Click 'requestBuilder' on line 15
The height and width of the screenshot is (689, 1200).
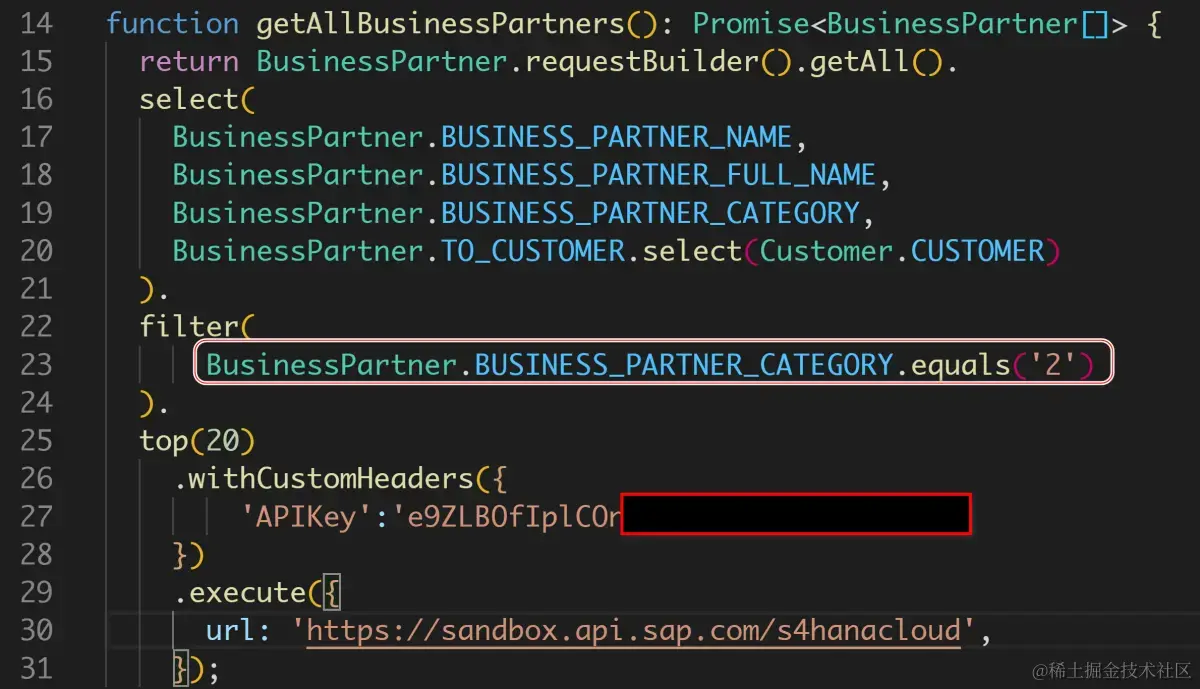point(642,62)
